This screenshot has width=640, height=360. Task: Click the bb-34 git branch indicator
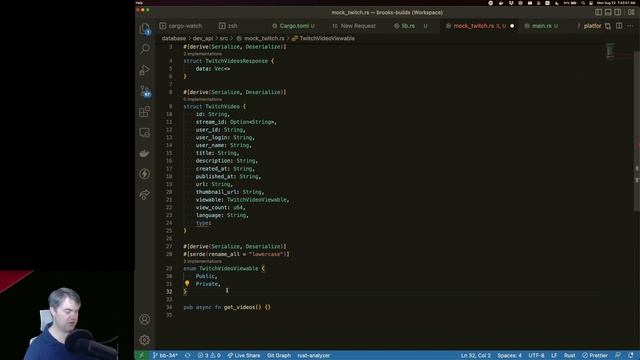coord(165,356)
